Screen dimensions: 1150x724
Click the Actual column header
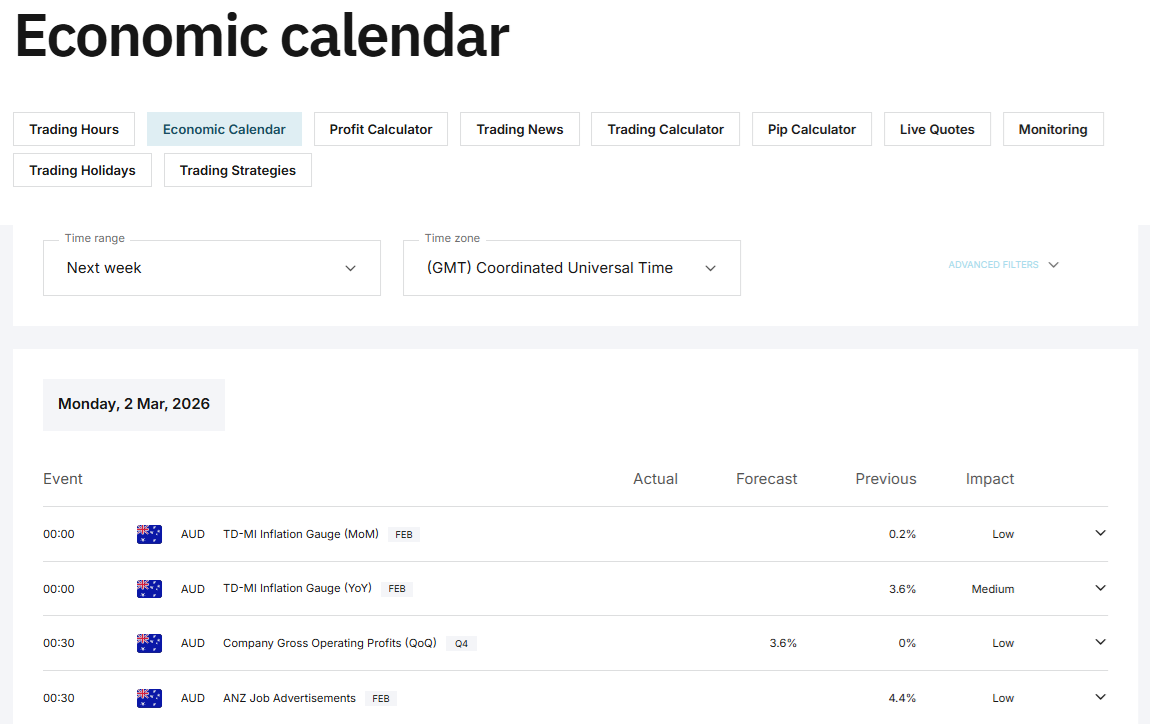coord(655,479)
